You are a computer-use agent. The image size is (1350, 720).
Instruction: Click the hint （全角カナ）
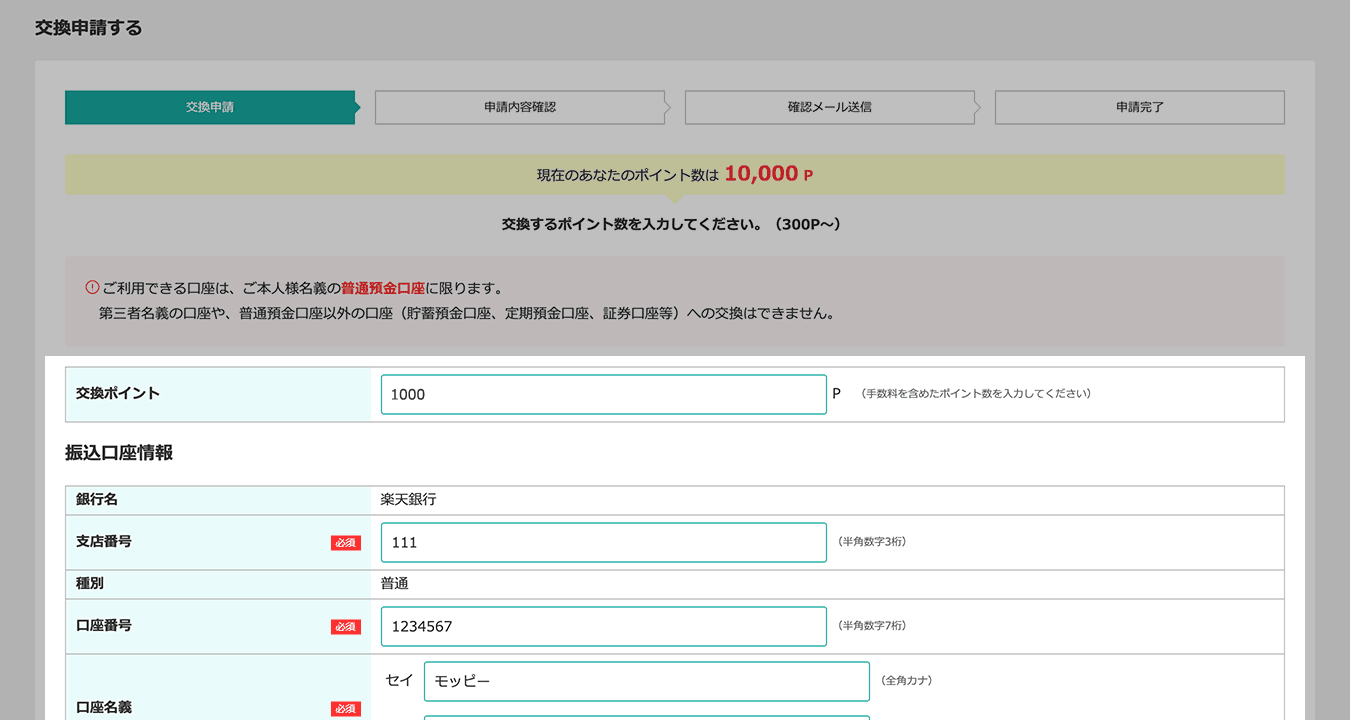(907, 681)
